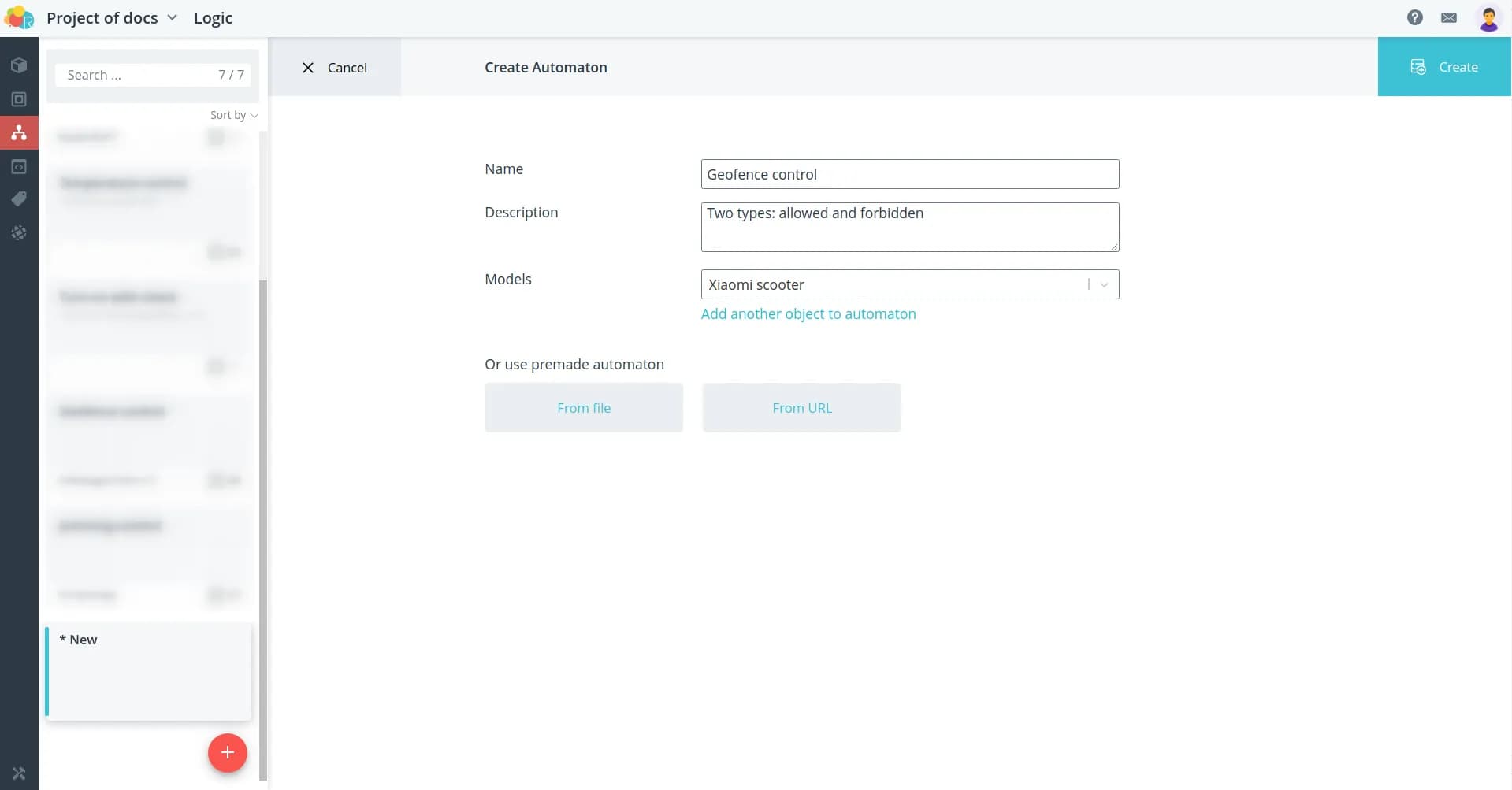Viewport: 1512px width, 790px height.
Task: Click the Name field with Geofence control
Action: (909, 174)
